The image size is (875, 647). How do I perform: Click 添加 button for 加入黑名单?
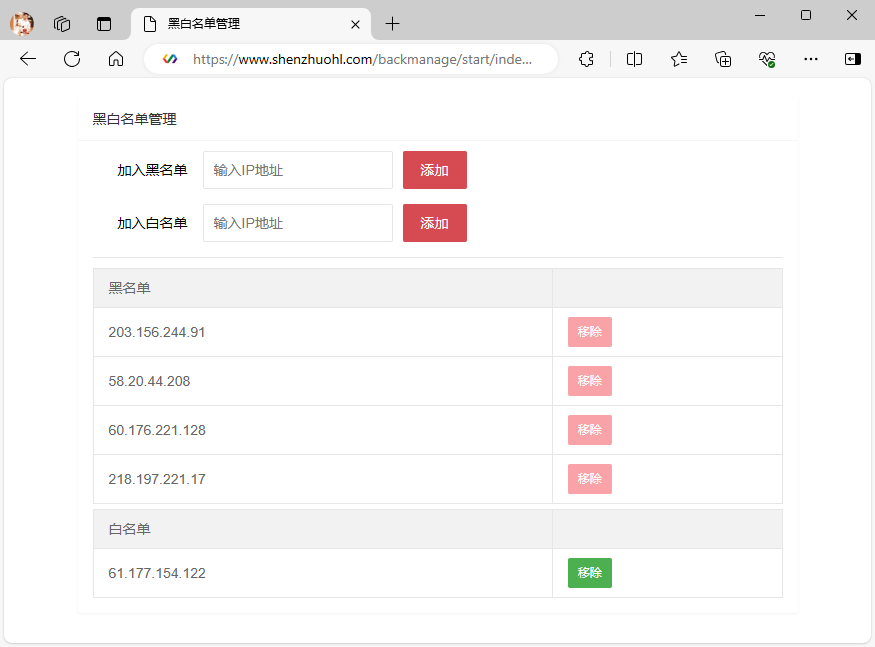coord(434,170)
